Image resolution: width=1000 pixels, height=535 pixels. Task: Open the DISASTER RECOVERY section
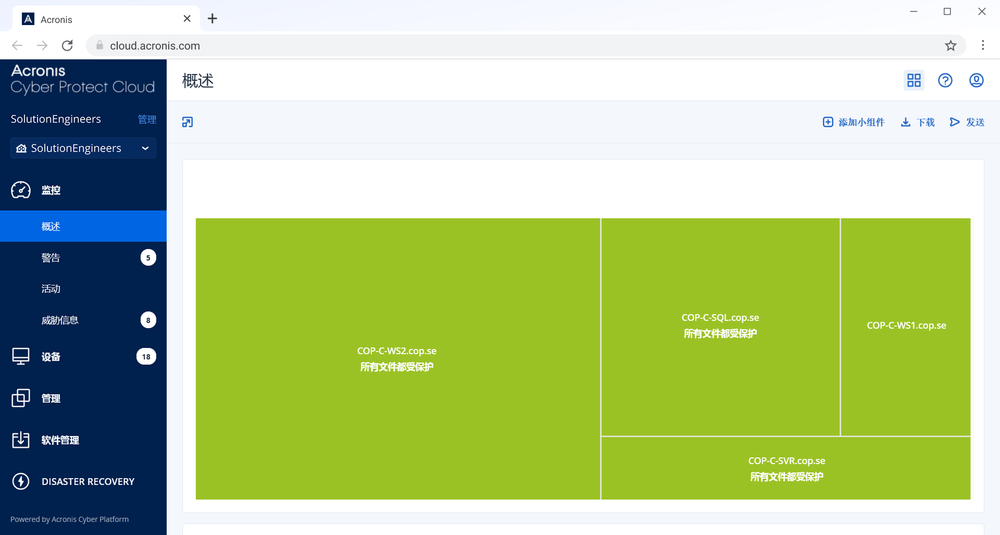pyautogui.click(x=83, y=481)
